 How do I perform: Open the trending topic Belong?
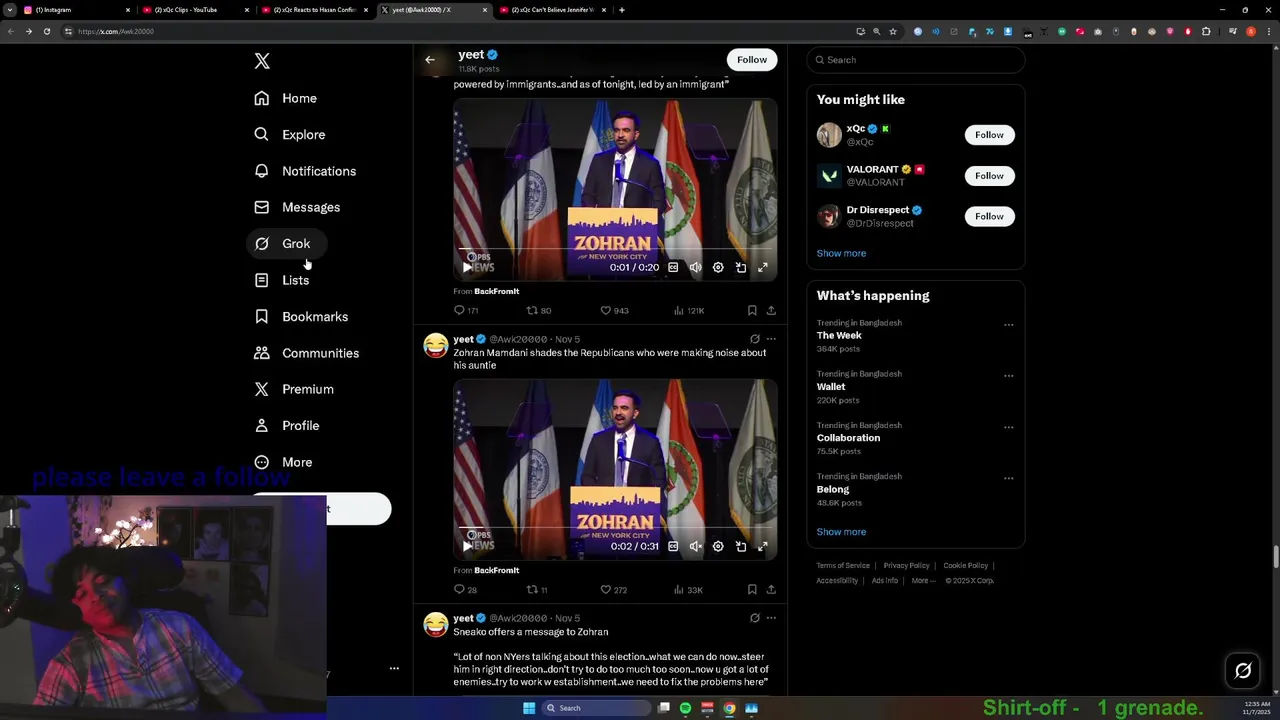coord(833,489)
